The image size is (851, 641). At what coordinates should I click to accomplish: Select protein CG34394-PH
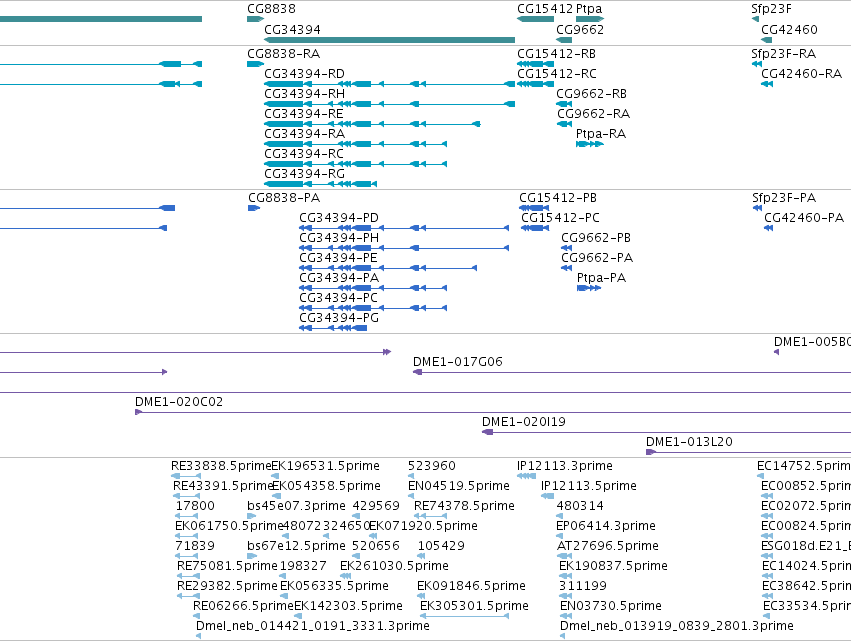click(339, 238)
